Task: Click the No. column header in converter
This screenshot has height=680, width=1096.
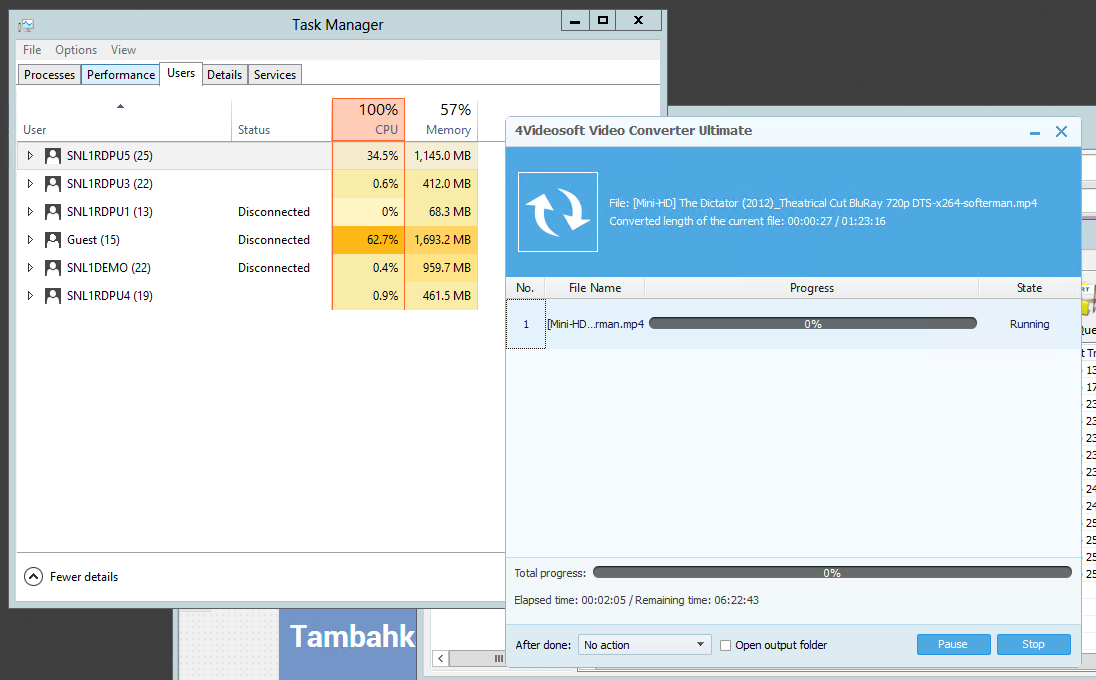Action: [525, 288]
